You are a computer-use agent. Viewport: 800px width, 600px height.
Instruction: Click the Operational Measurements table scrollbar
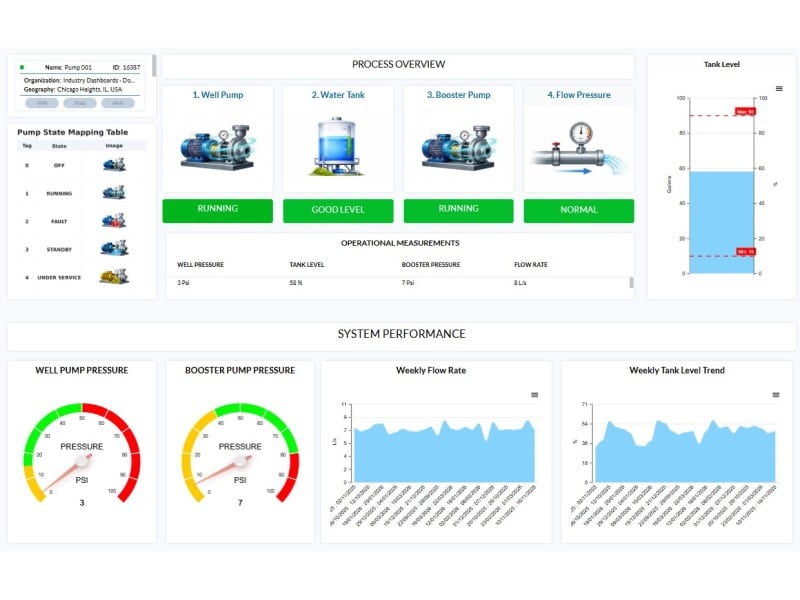point(630,283)
